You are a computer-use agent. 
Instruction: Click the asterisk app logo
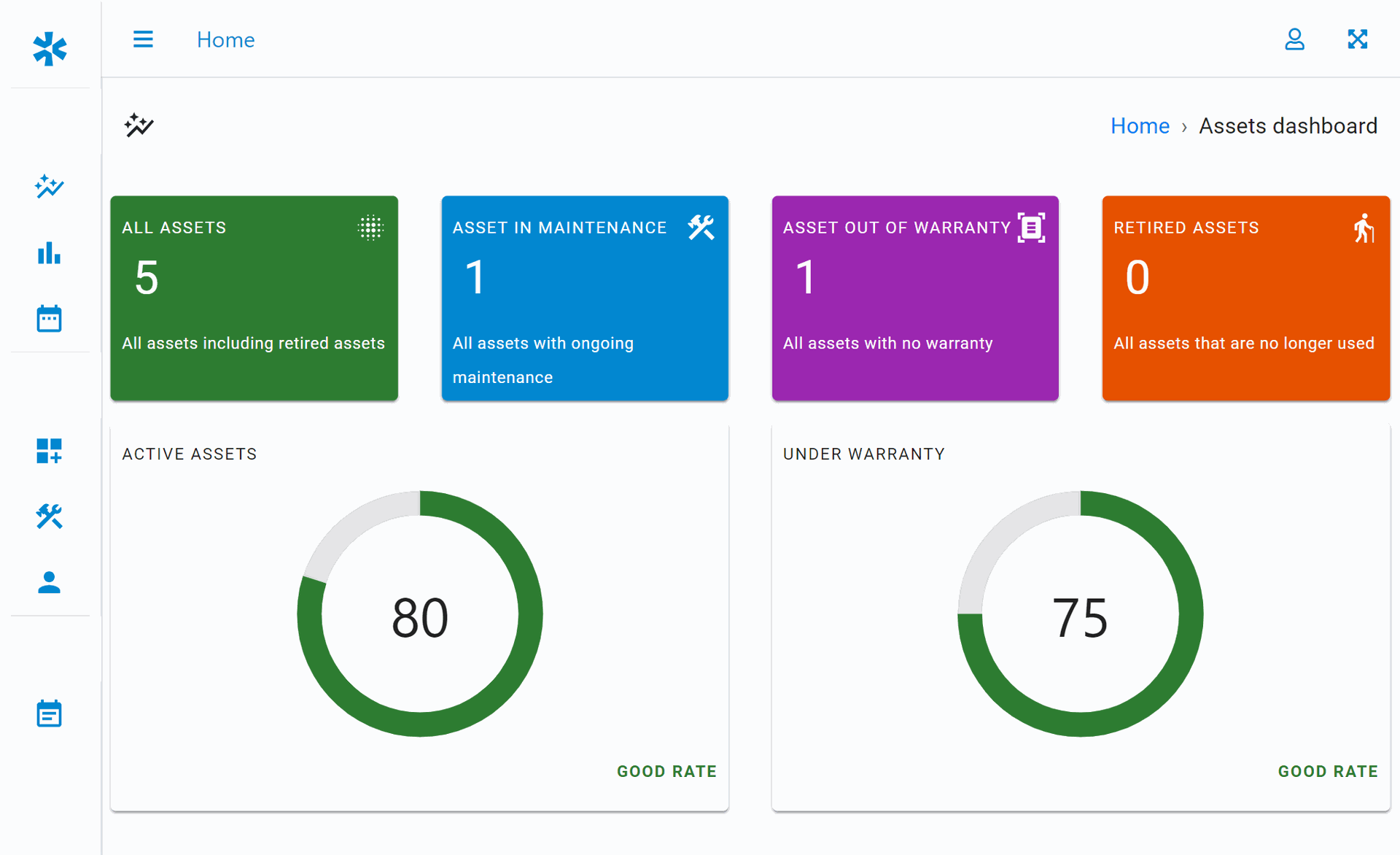50,48
